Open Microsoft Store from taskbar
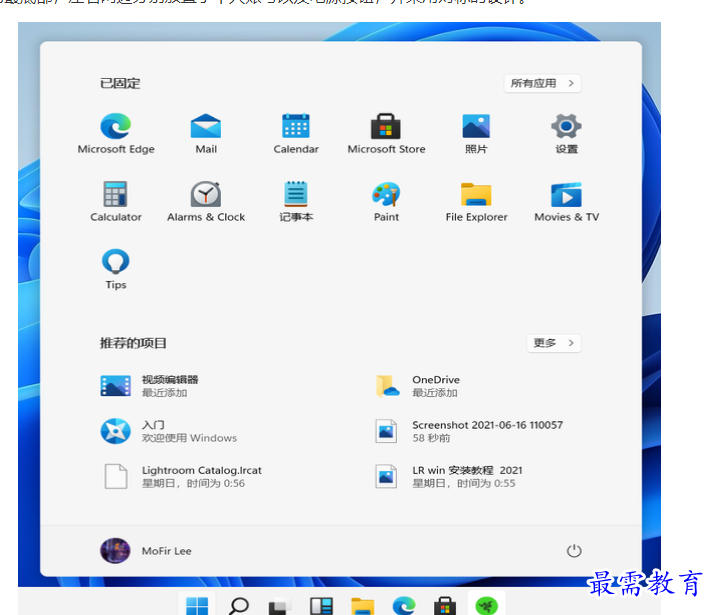 click(445, 606)
